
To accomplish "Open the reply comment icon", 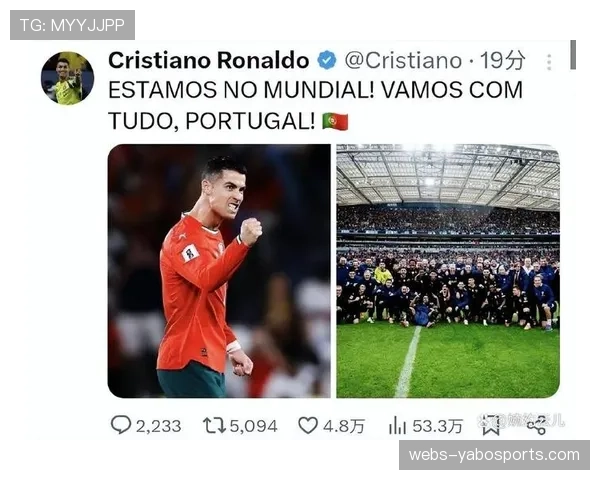I will [x=121, y=425].
